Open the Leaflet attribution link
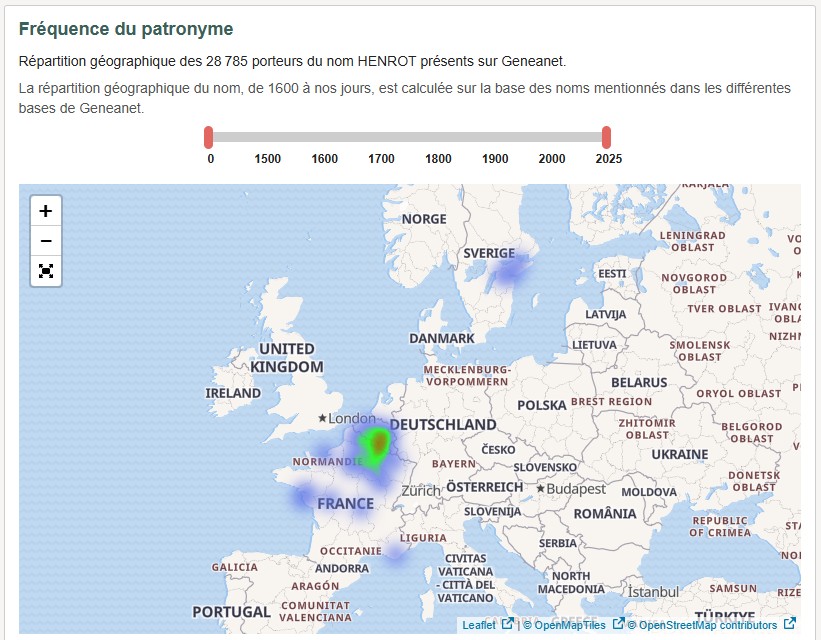This screenshot has width=821, height=640. point(480,623)
